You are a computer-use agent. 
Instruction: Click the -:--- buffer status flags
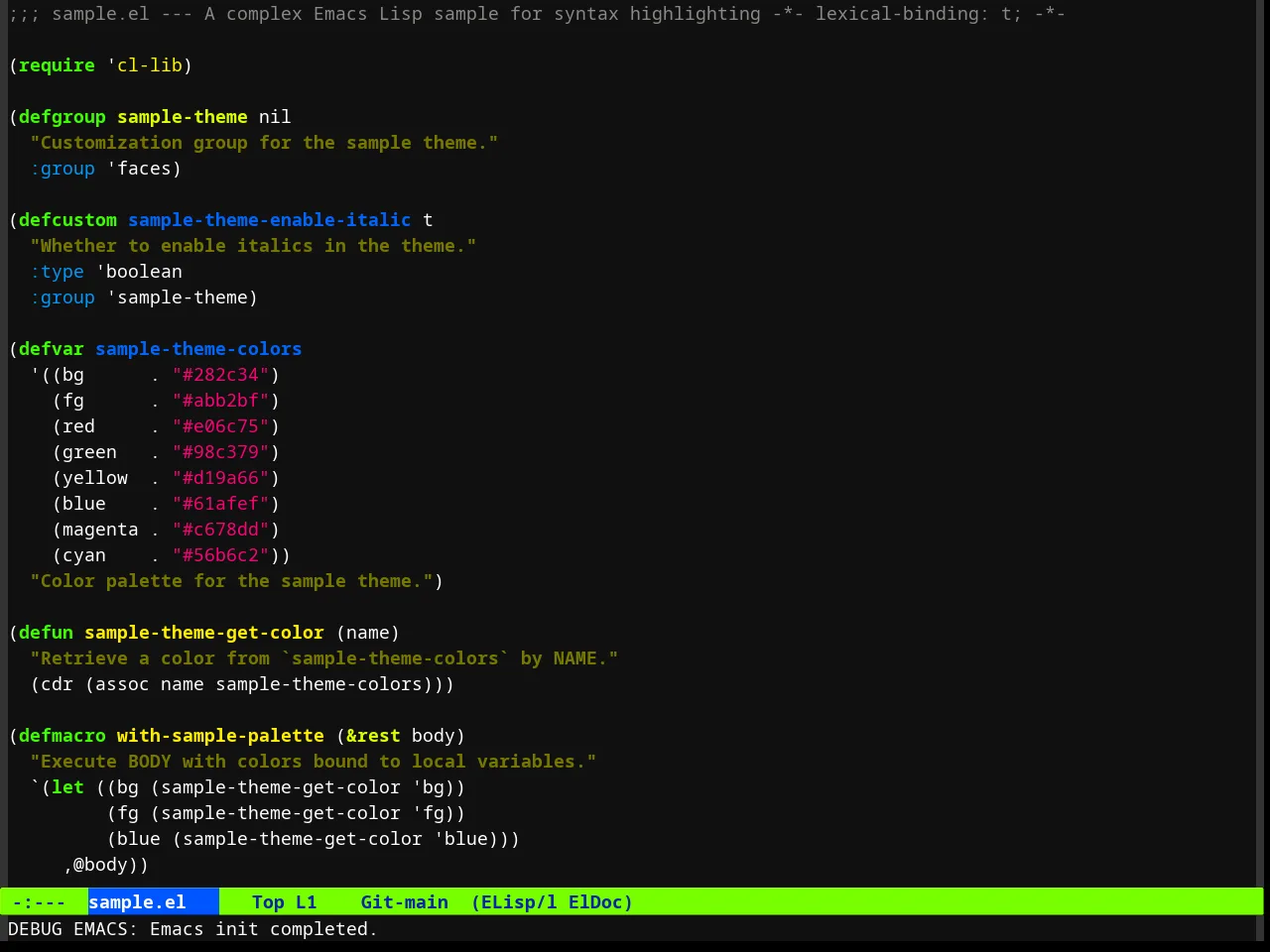(39, 902)
